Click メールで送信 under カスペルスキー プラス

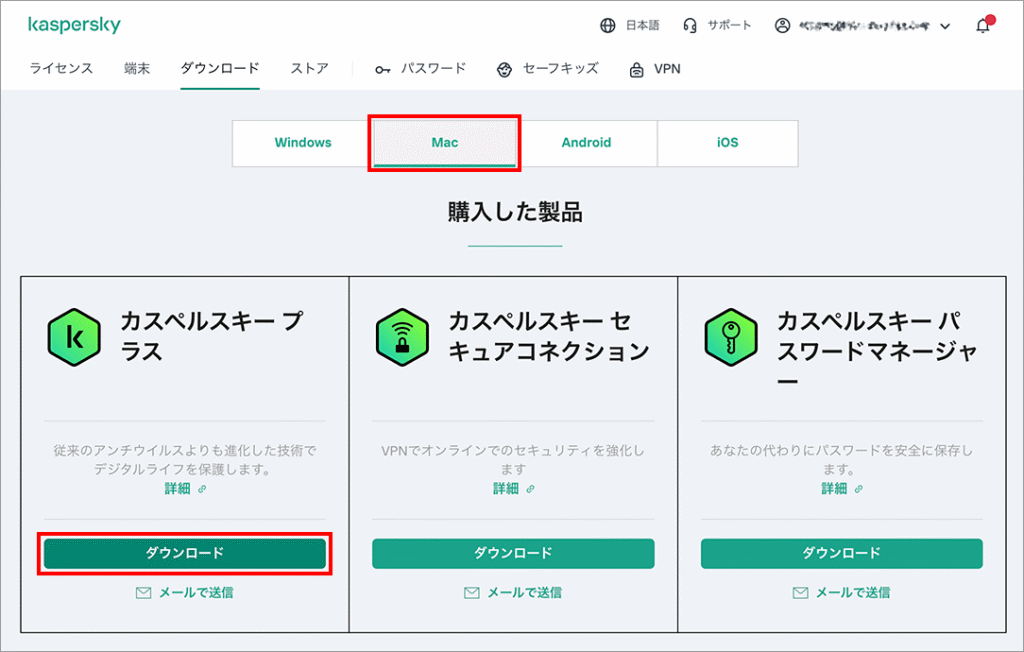(x=196, y=593)
